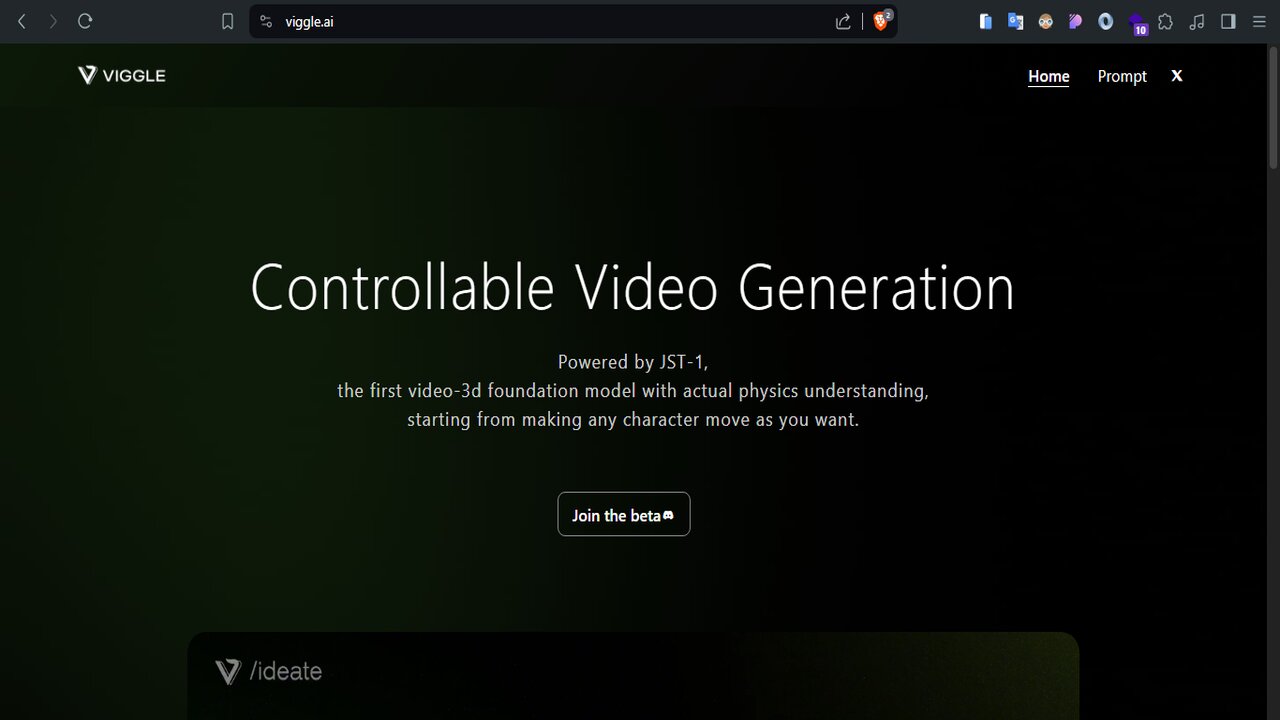
Task: Click the "starting from making any character" line
Action: 633,420
